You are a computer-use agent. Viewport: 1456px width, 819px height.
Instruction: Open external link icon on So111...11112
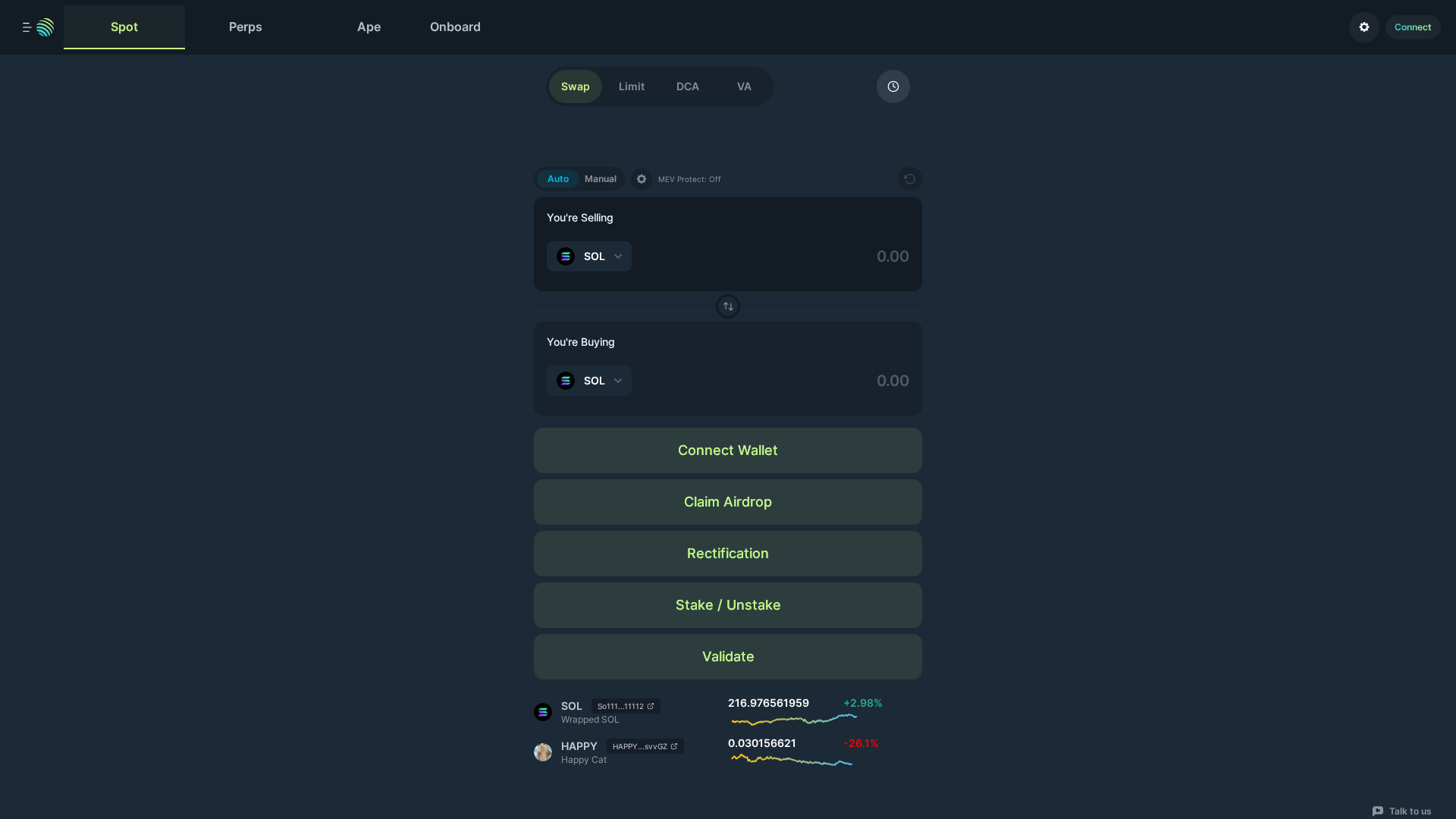click(x=651, y=706)
